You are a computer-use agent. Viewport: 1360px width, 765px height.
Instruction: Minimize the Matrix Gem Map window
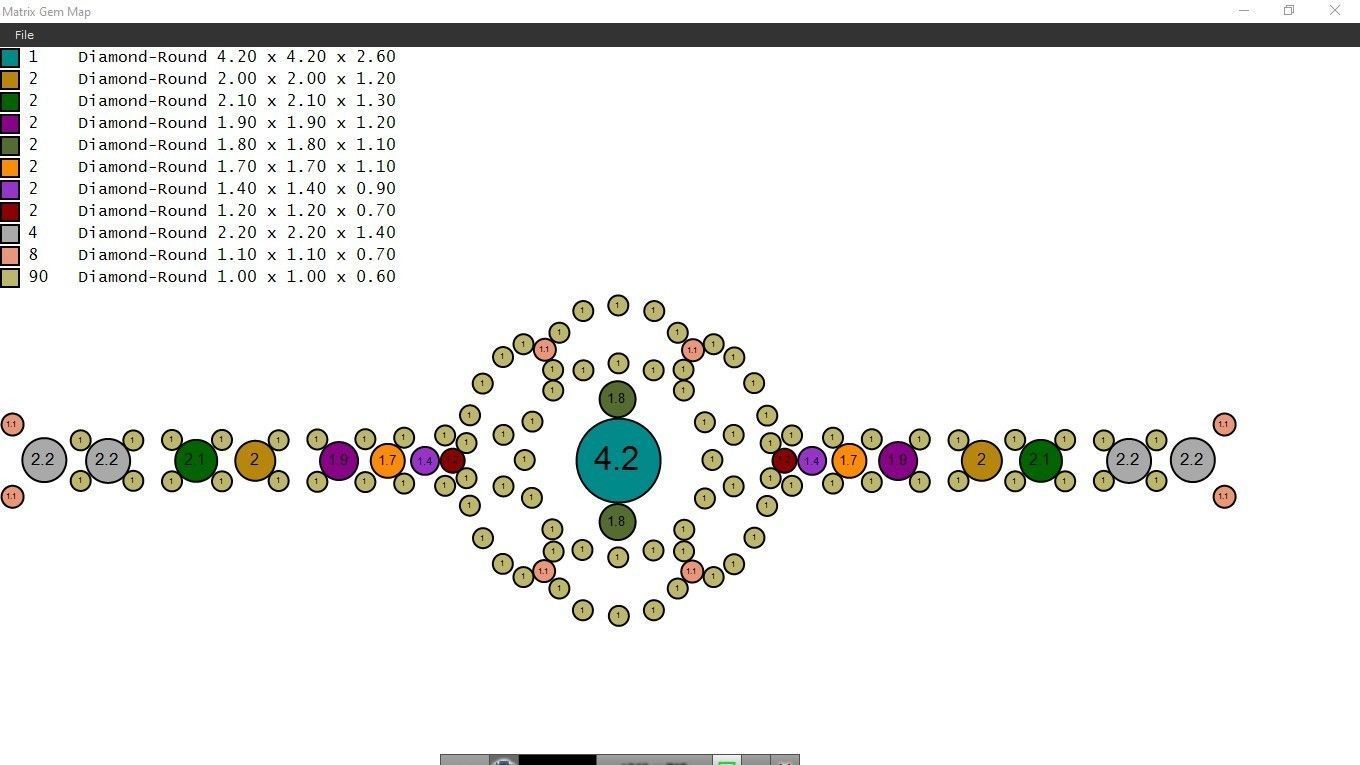(1244, 11)
